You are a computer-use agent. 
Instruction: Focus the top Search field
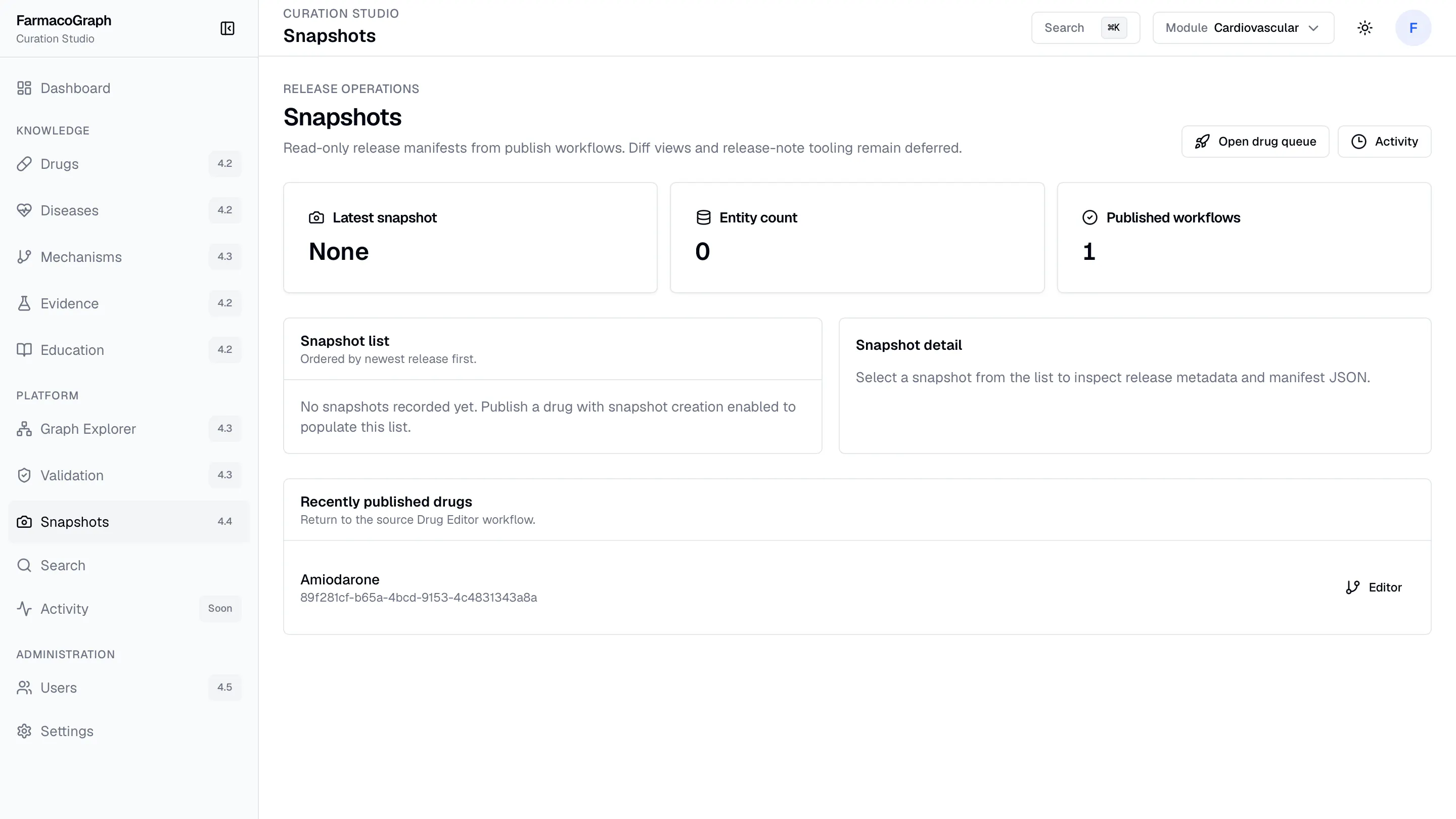pyautogui.click(x=1085, y=28)
